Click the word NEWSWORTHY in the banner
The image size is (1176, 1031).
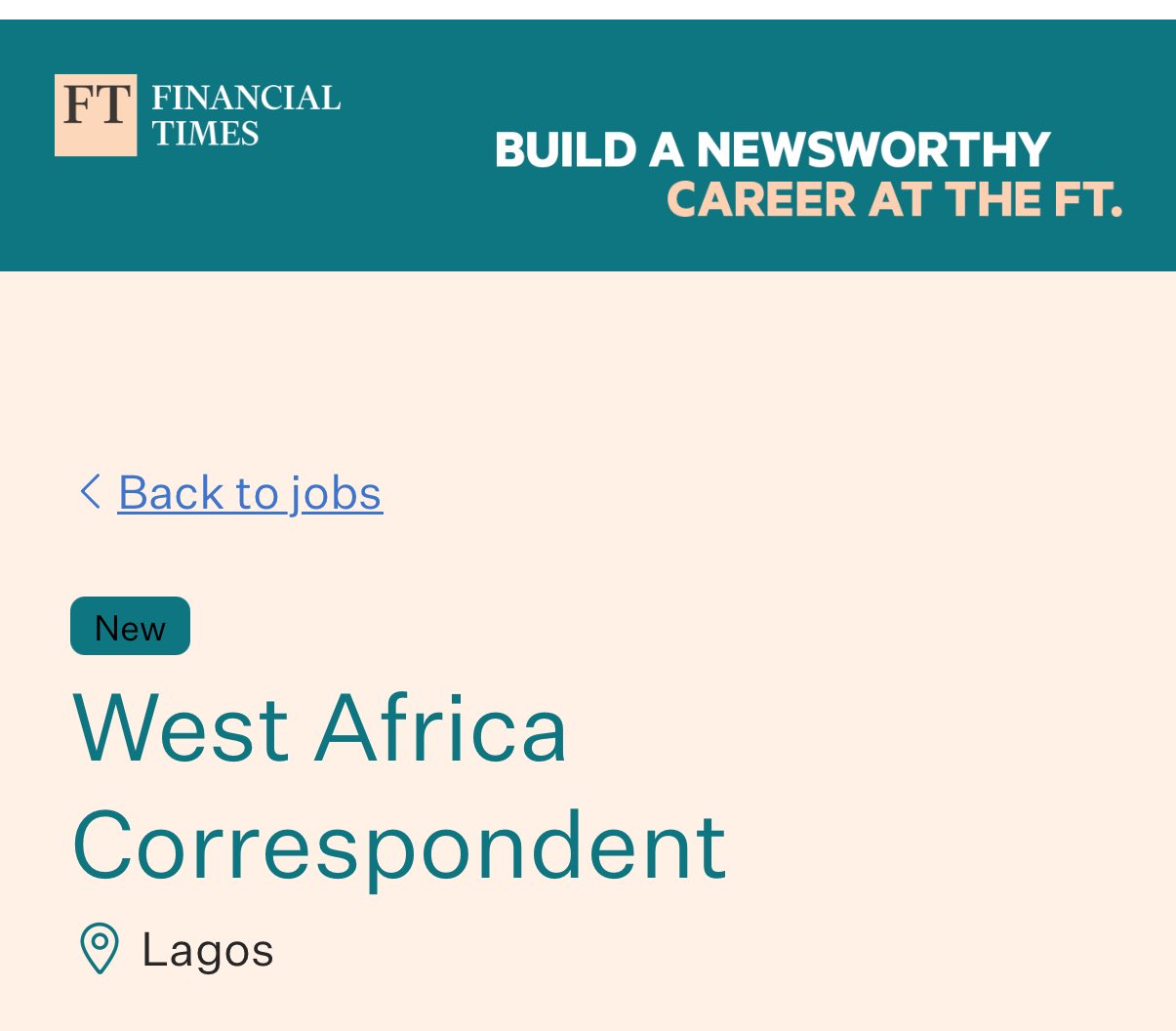point(873,150)
